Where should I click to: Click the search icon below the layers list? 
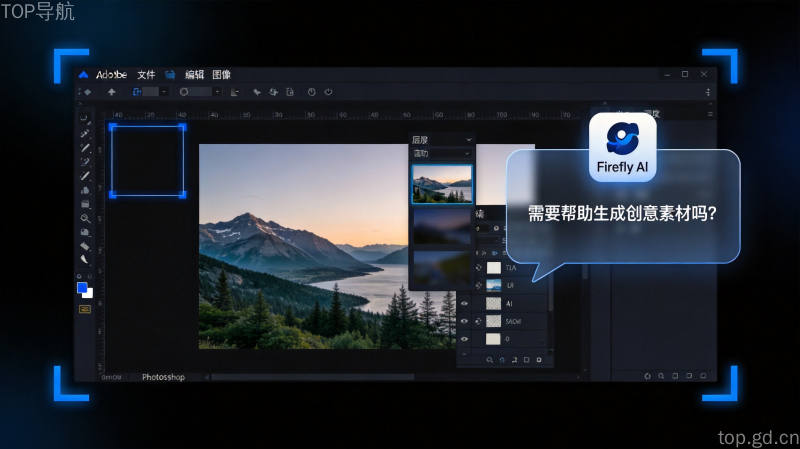click(489, 360)
